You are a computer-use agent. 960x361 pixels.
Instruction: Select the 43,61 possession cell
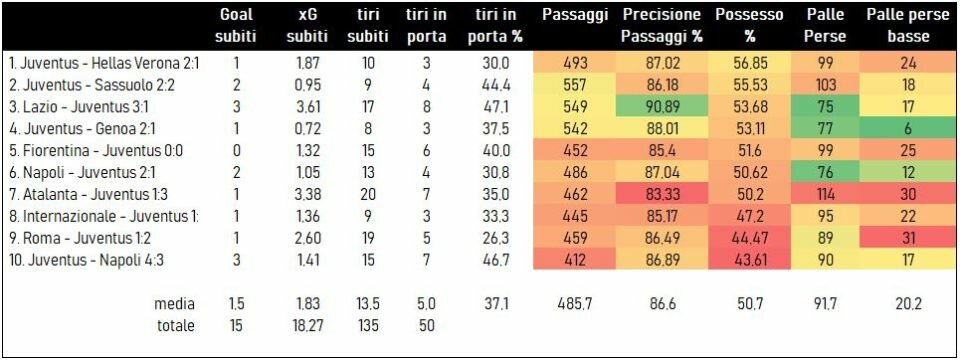click(749, 259)
